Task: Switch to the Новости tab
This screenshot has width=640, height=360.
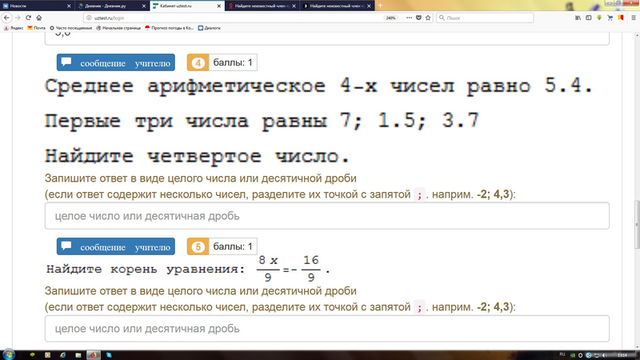Action: tap(37, 6)
